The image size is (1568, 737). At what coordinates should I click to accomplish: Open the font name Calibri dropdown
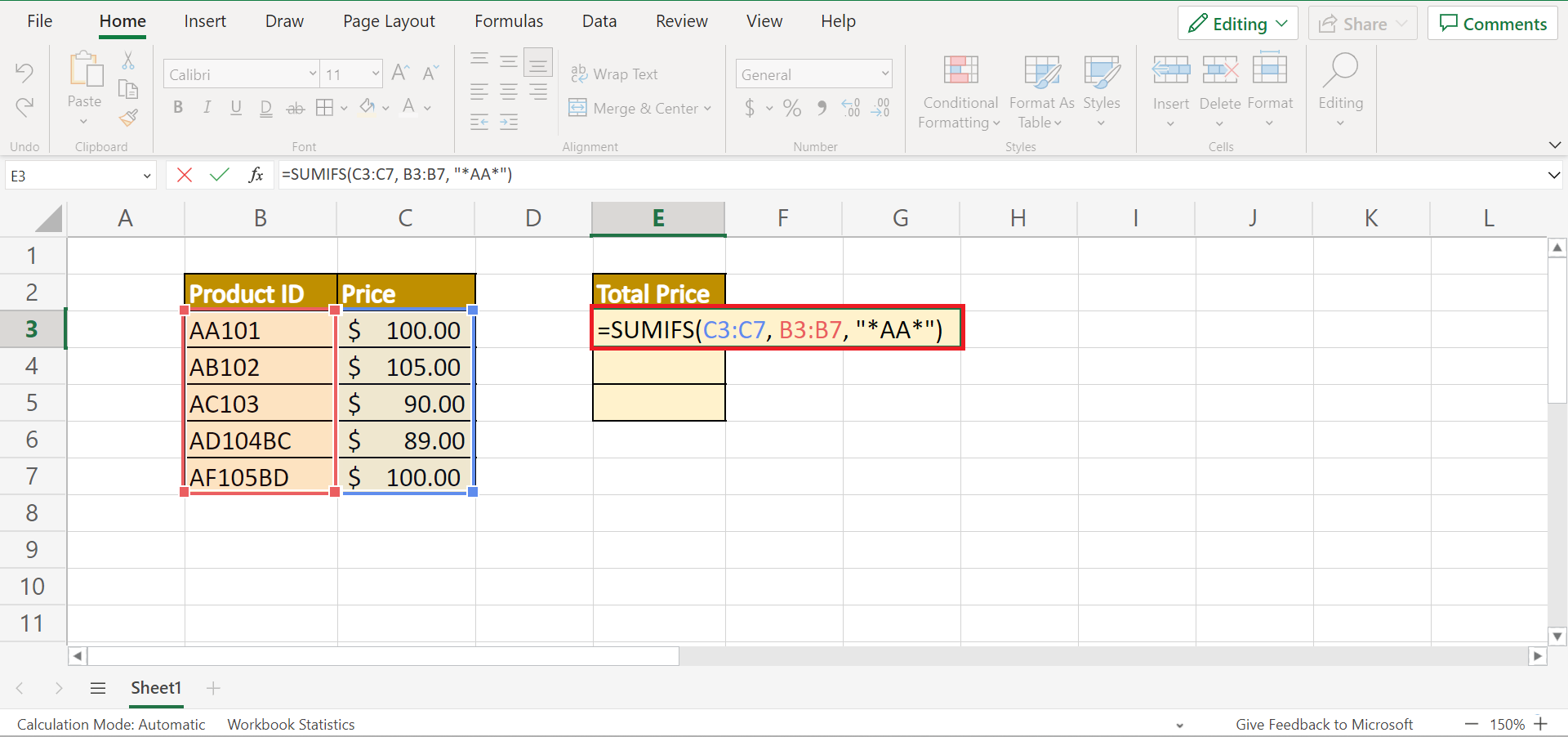(x=312, y=74)
